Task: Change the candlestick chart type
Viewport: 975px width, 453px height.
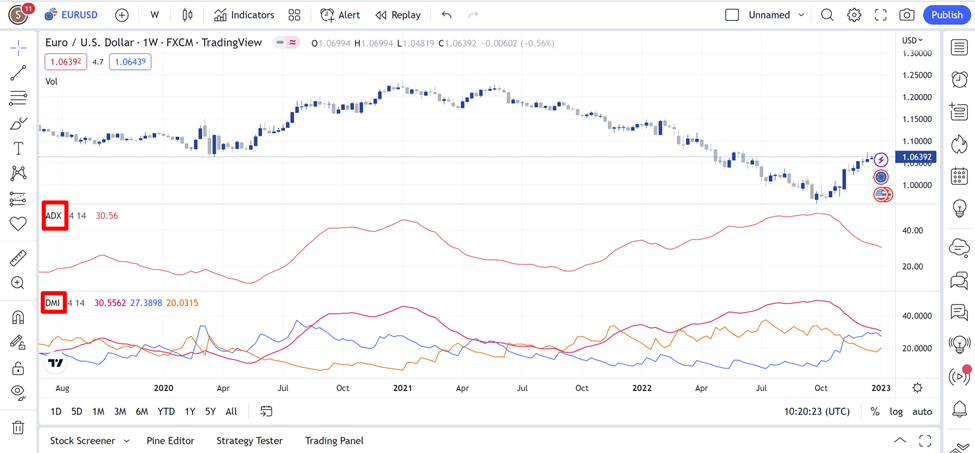Action: tap(188, 14)
